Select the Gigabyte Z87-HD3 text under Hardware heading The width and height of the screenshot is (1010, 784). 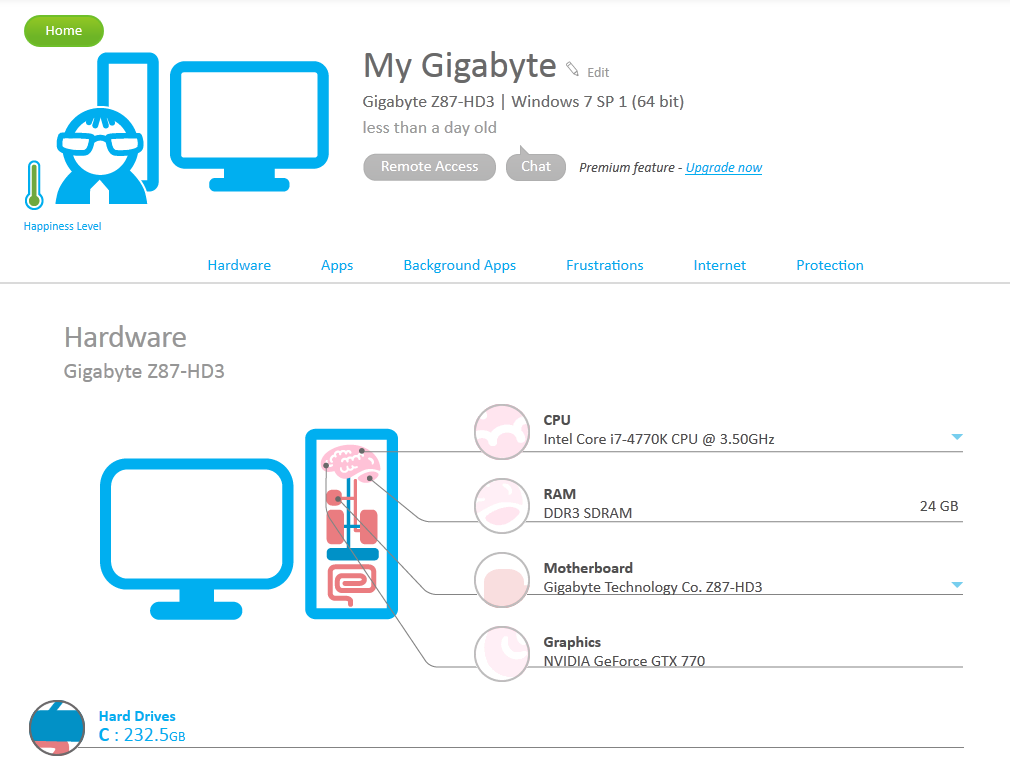(x=144, y=372)
